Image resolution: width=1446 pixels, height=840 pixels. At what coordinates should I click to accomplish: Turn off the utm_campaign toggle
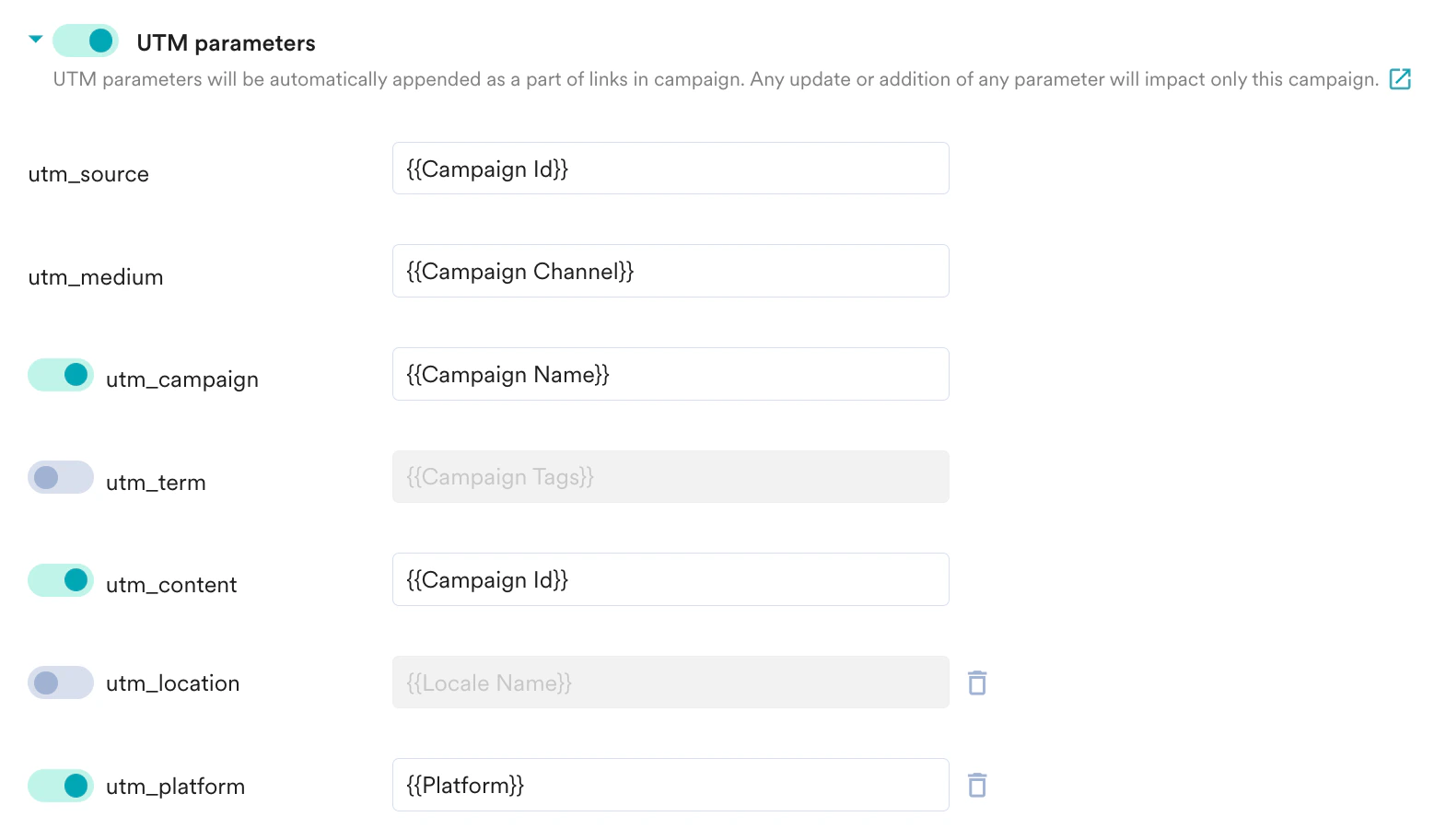60,375
